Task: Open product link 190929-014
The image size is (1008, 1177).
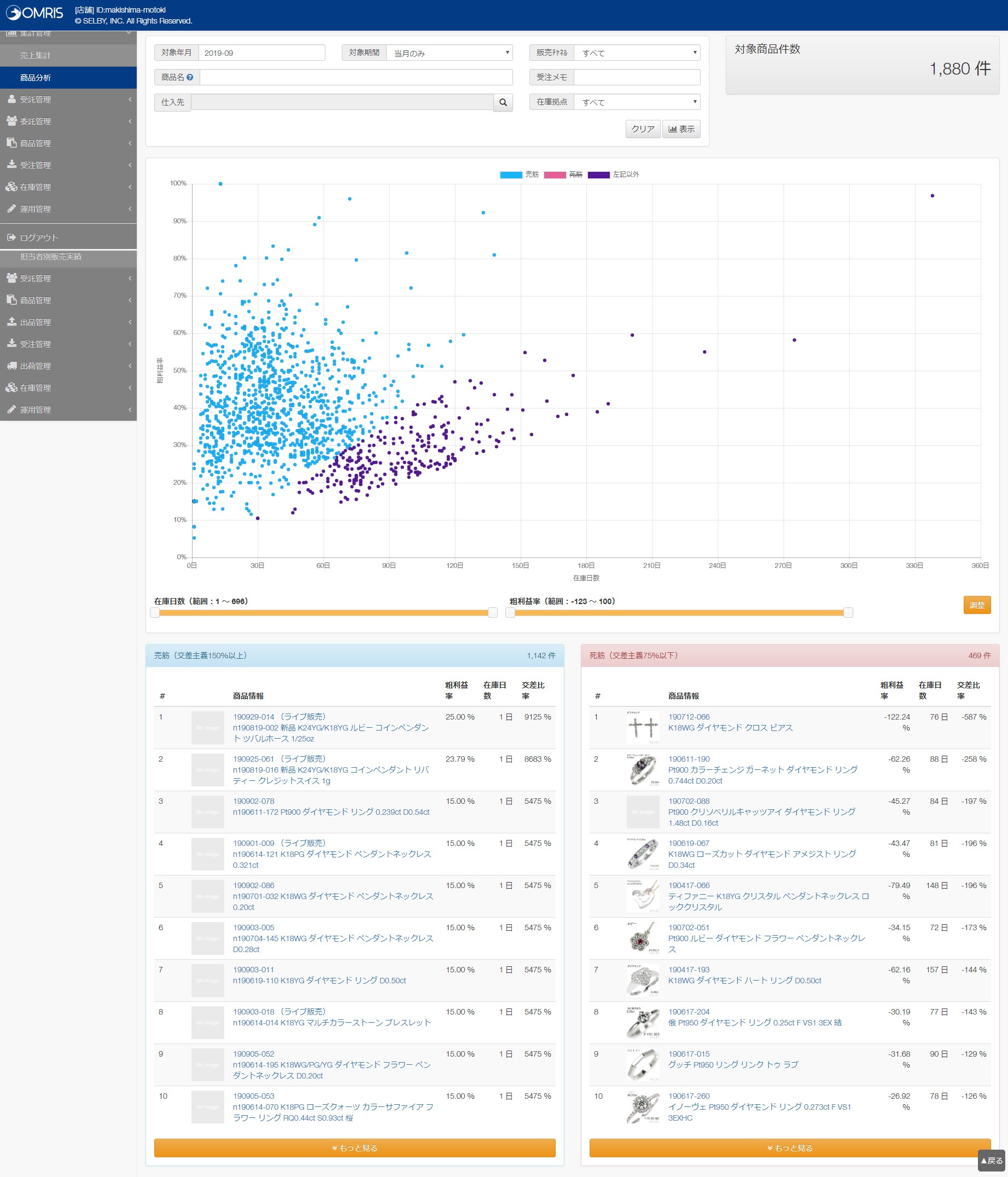Action: click(253, 717)
